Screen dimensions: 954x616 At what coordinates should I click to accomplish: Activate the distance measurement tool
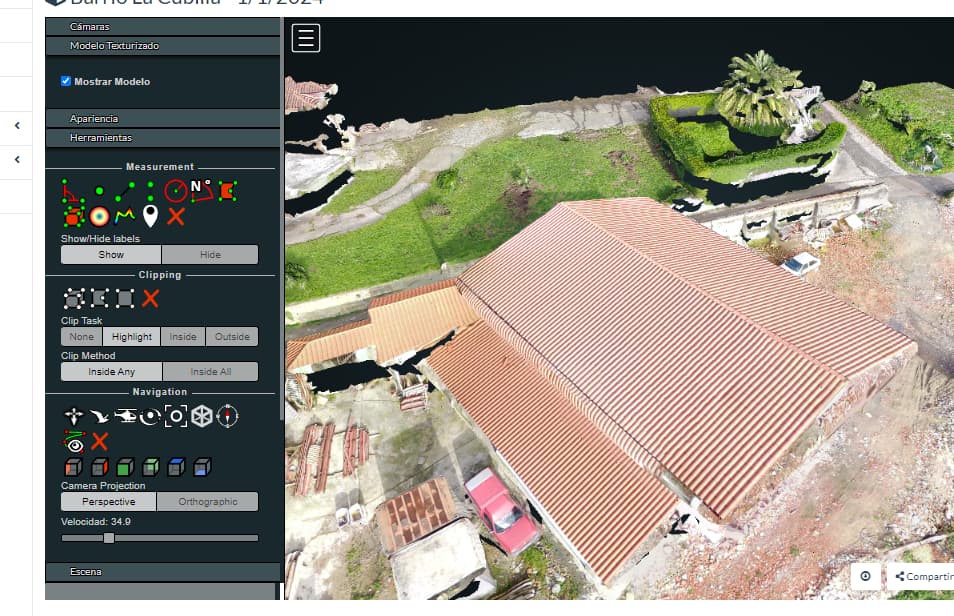click(124, 189)
